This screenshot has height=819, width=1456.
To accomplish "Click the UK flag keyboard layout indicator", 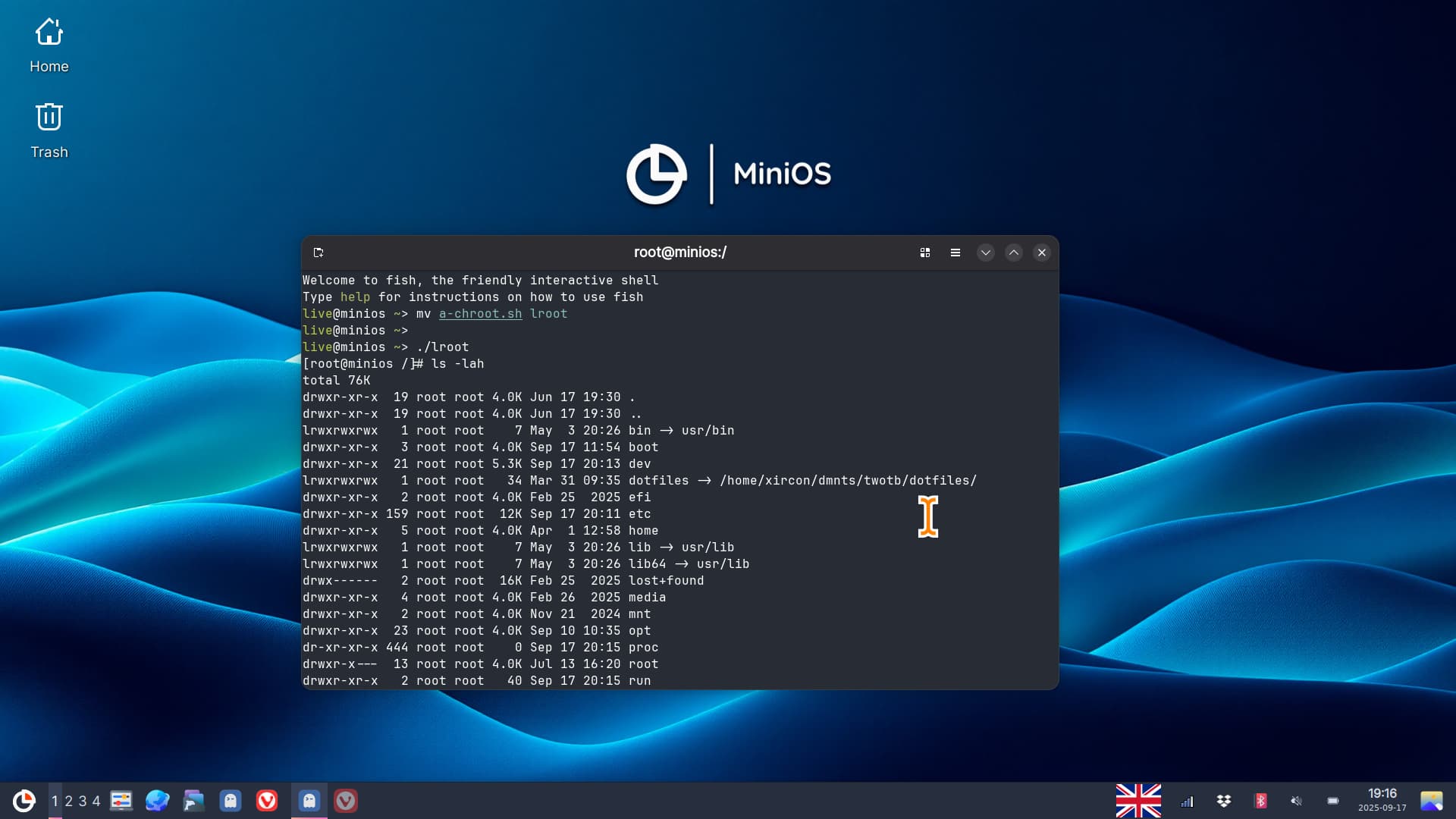I will [x=1138, y=801].
